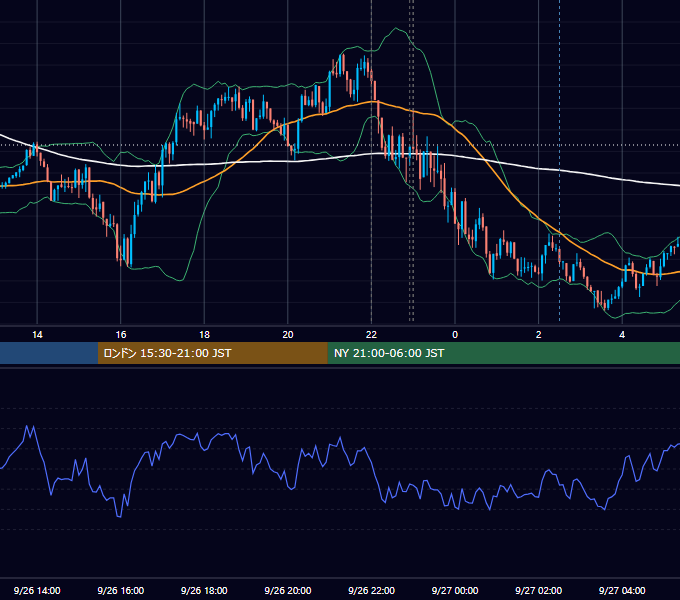Click the 2 hour label on chart axis
The height and width of the screenshot is (600, 680).
coord(539,335)
